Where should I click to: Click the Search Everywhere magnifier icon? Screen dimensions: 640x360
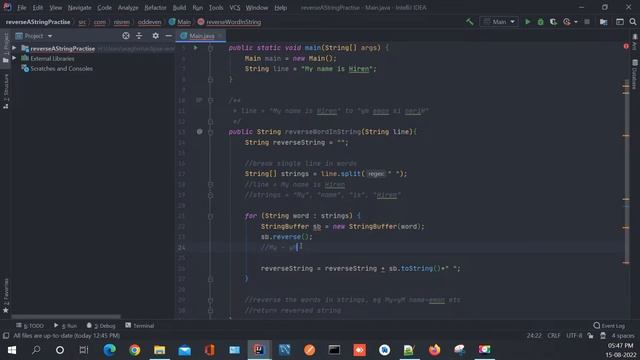[x=632, y=22]
